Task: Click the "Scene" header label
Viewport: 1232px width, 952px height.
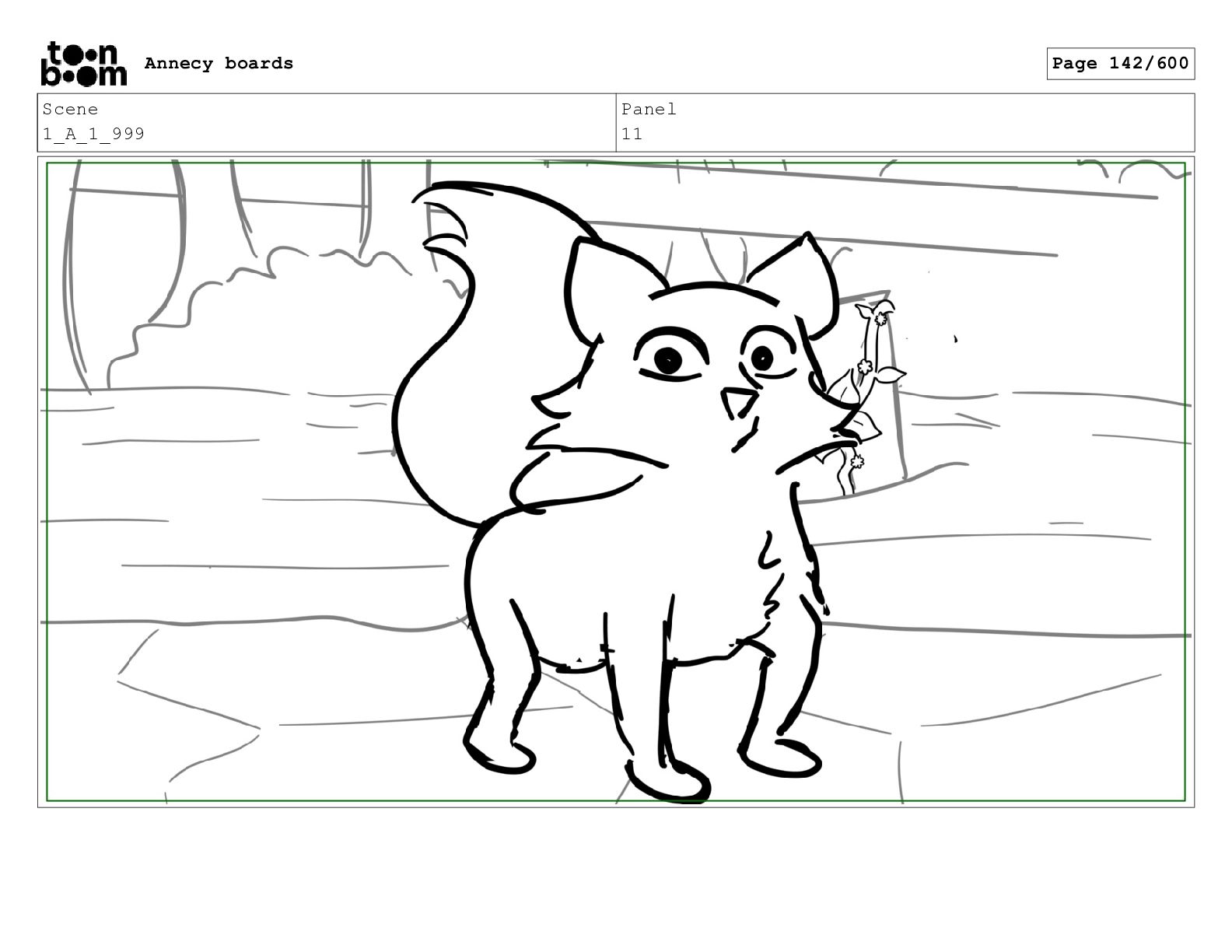Action: pyautogui.click(x=70, y=110)
